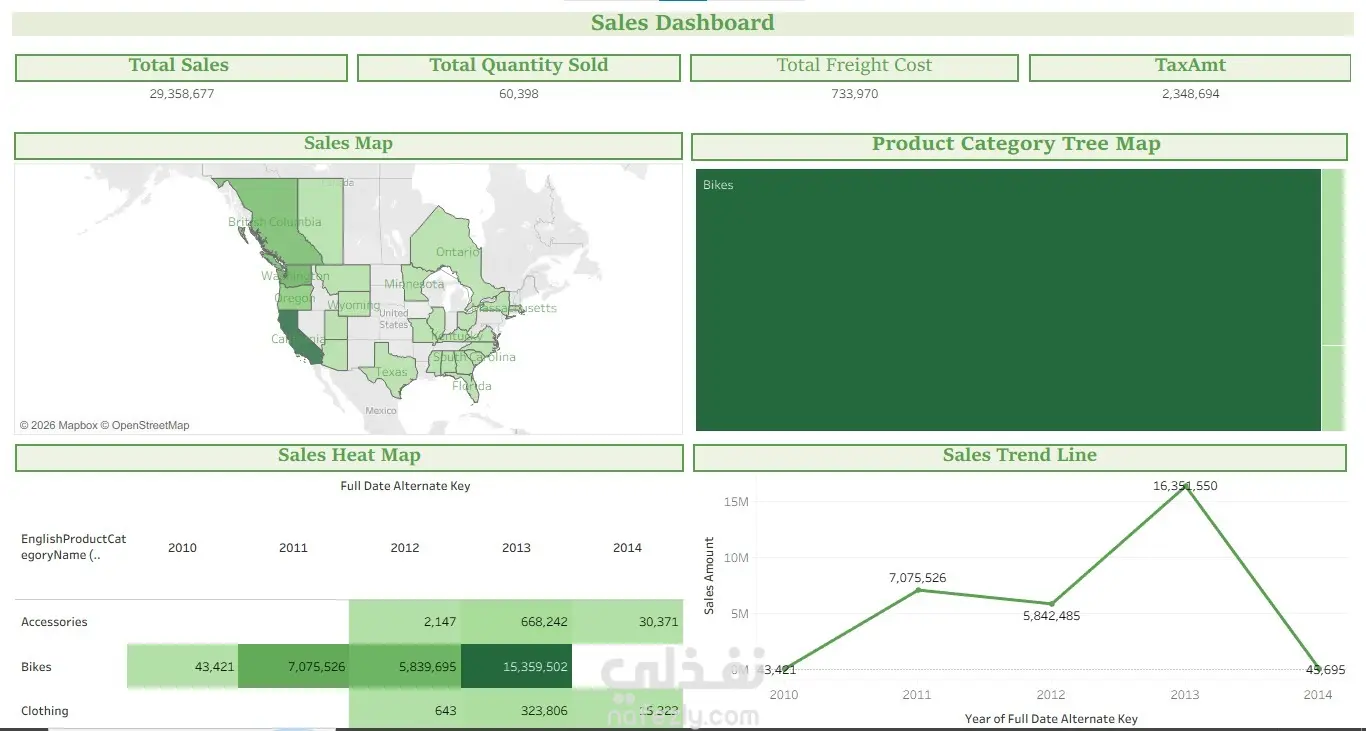1366x731 pixels.
Task: Select the Bikes block in the tree map
Action: tap(1008, 300)
